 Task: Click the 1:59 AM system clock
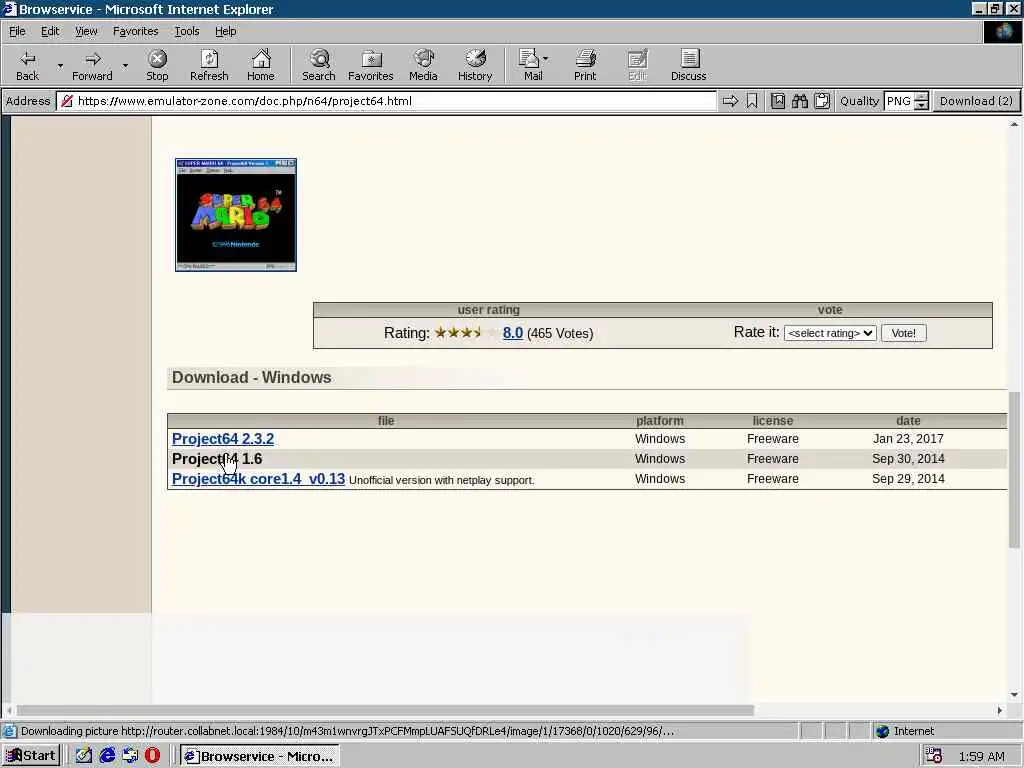click(981, 756)
